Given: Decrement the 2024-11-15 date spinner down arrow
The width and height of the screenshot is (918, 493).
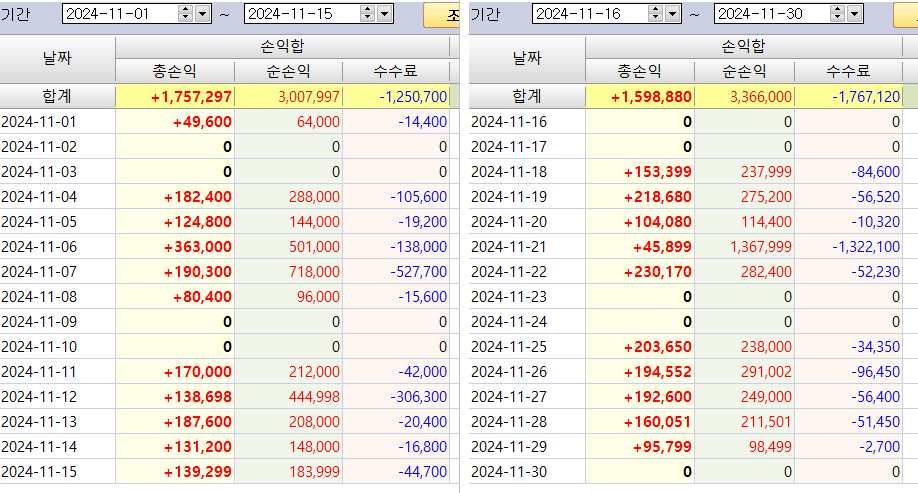Looking at the screenshot, I should pos(368,18).
